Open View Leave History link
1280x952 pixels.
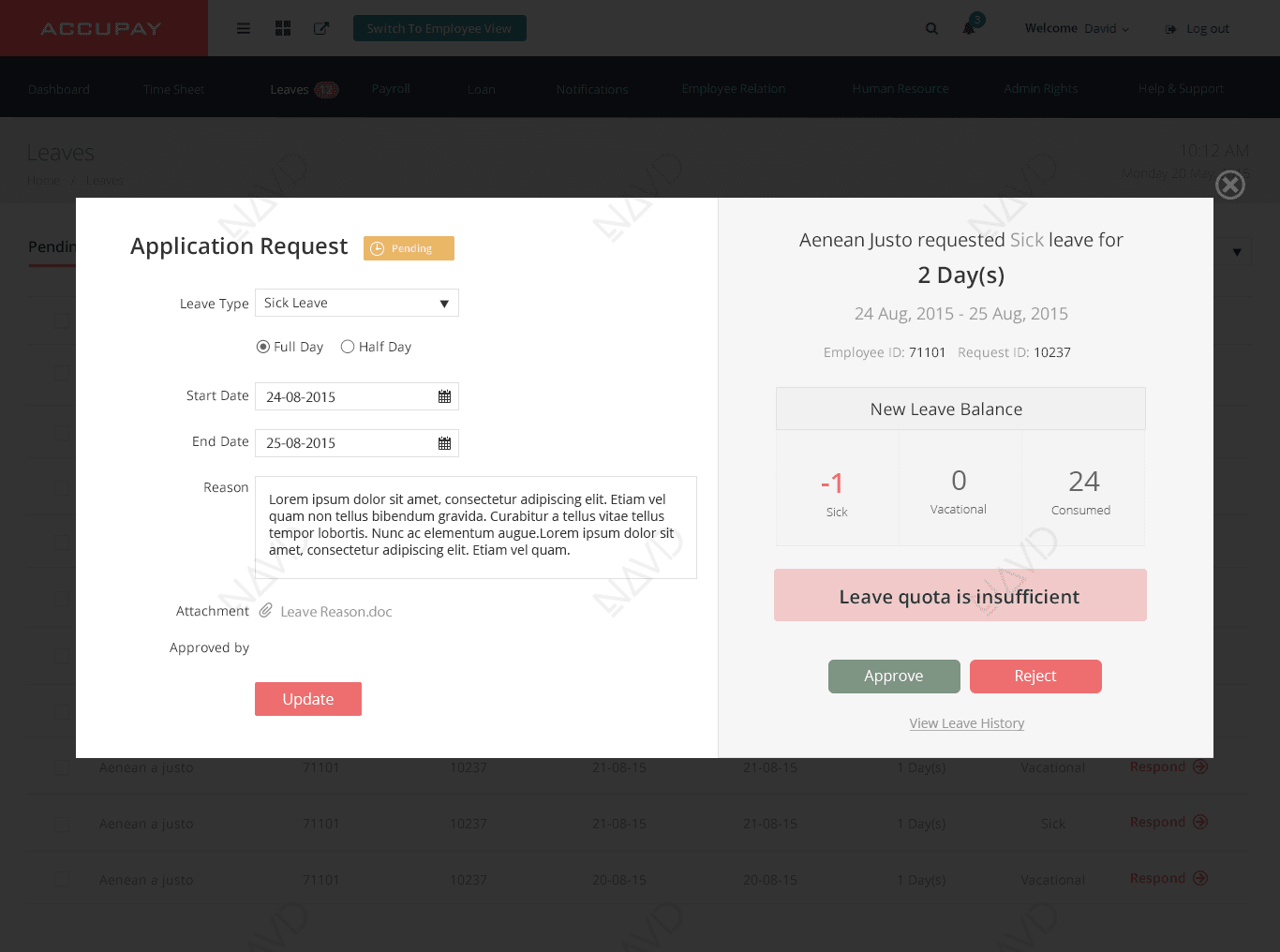[967, 723]
